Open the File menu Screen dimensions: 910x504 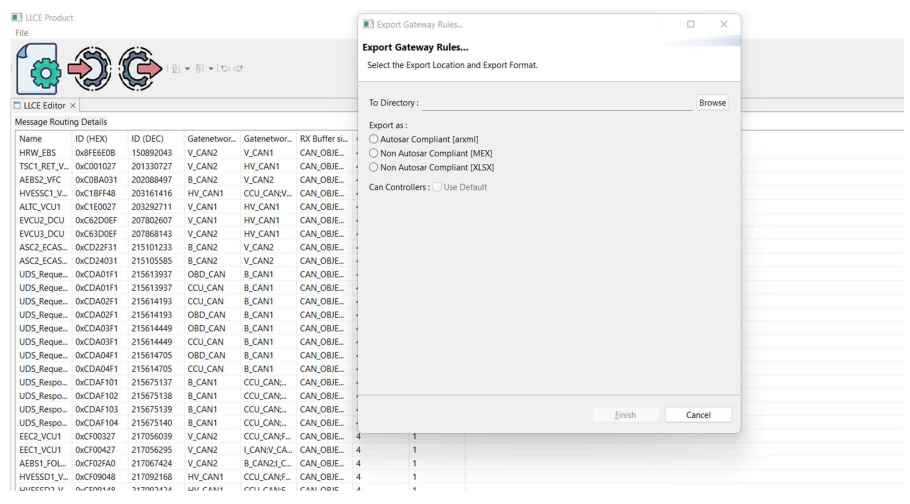pos(21,33)
